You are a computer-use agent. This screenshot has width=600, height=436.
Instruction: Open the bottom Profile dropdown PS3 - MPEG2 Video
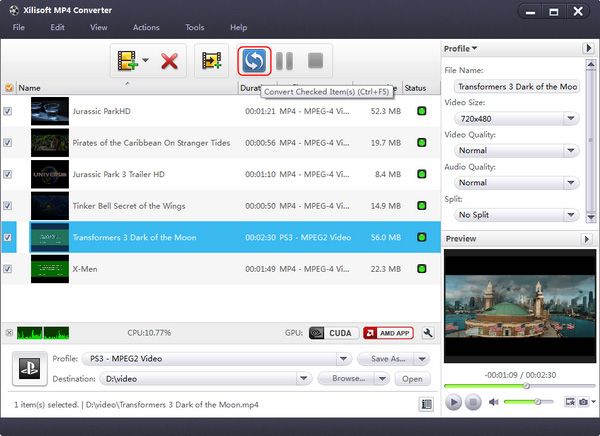[217, 359]
